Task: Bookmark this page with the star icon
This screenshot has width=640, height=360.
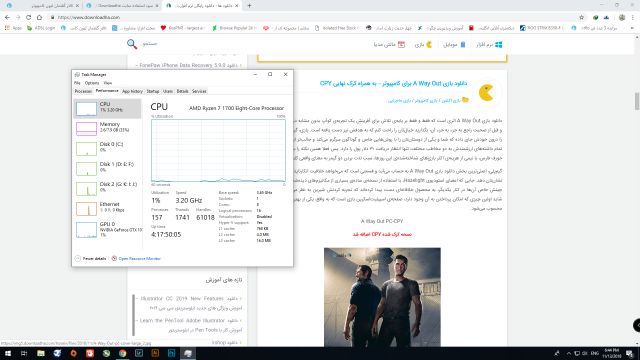Action: pos(582,17)
